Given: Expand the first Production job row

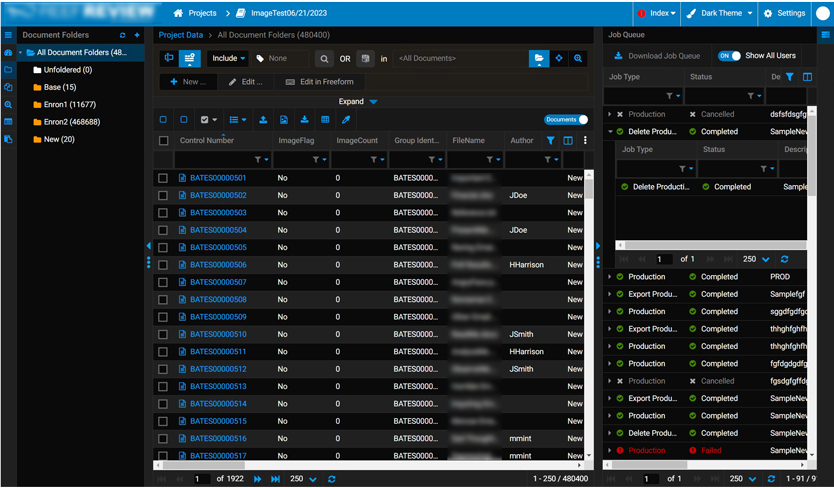Looking at the screenshot, I should click(610, 114).
